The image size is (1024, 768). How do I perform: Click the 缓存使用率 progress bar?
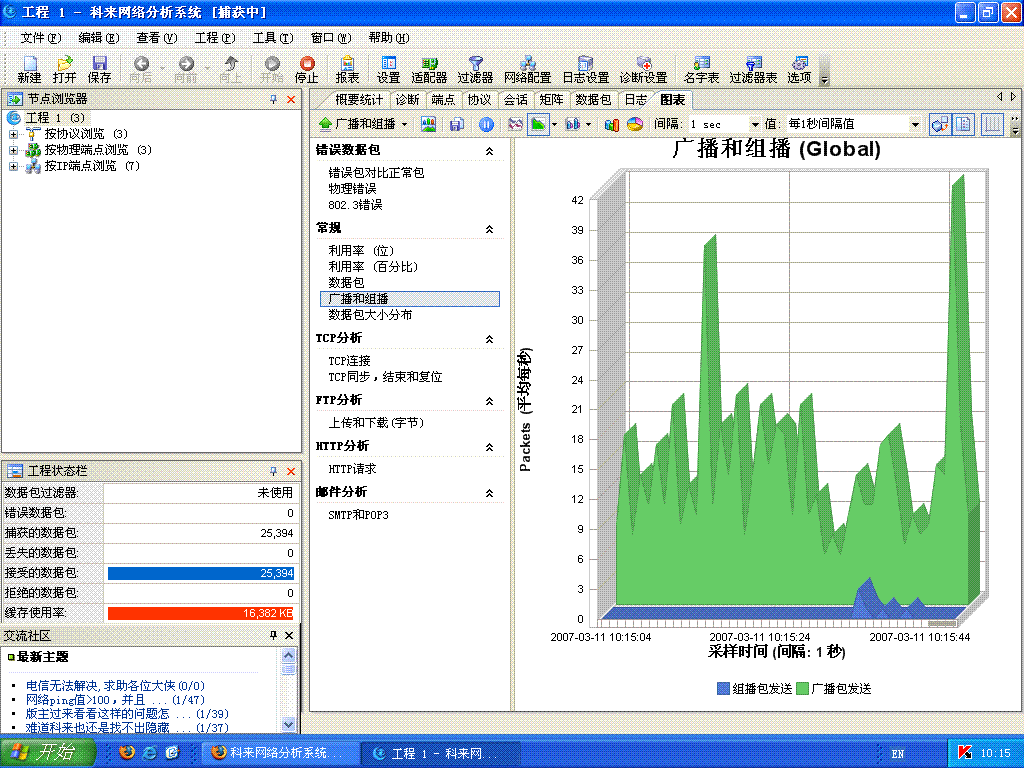coord(200,613)
